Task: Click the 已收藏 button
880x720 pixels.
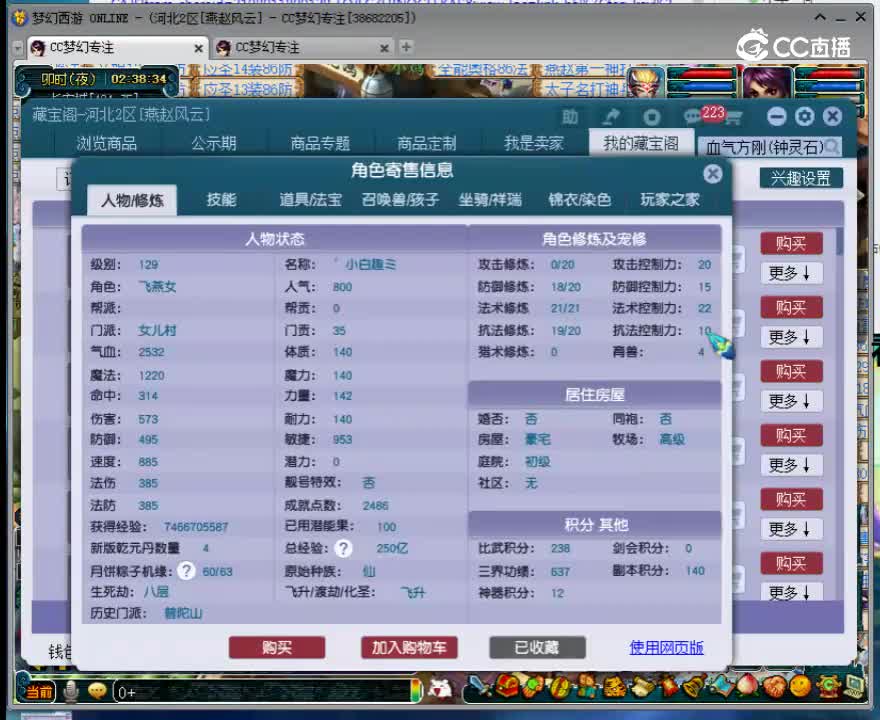Action: 537,648
